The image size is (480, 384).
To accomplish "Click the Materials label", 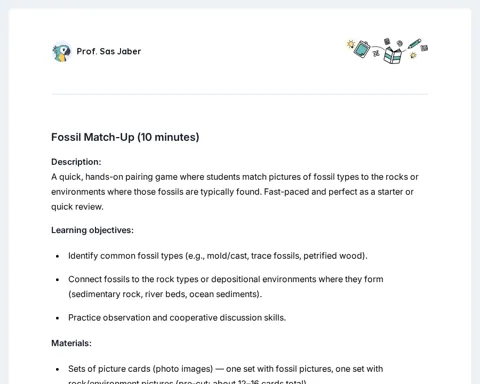I will click(x=71, y=343).
